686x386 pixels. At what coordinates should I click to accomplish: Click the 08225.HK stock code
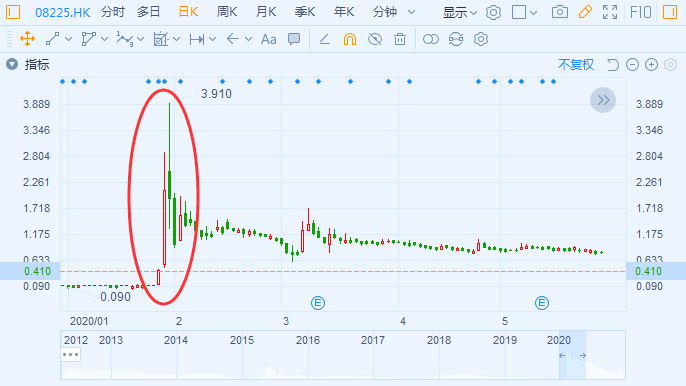click(63, 12)
